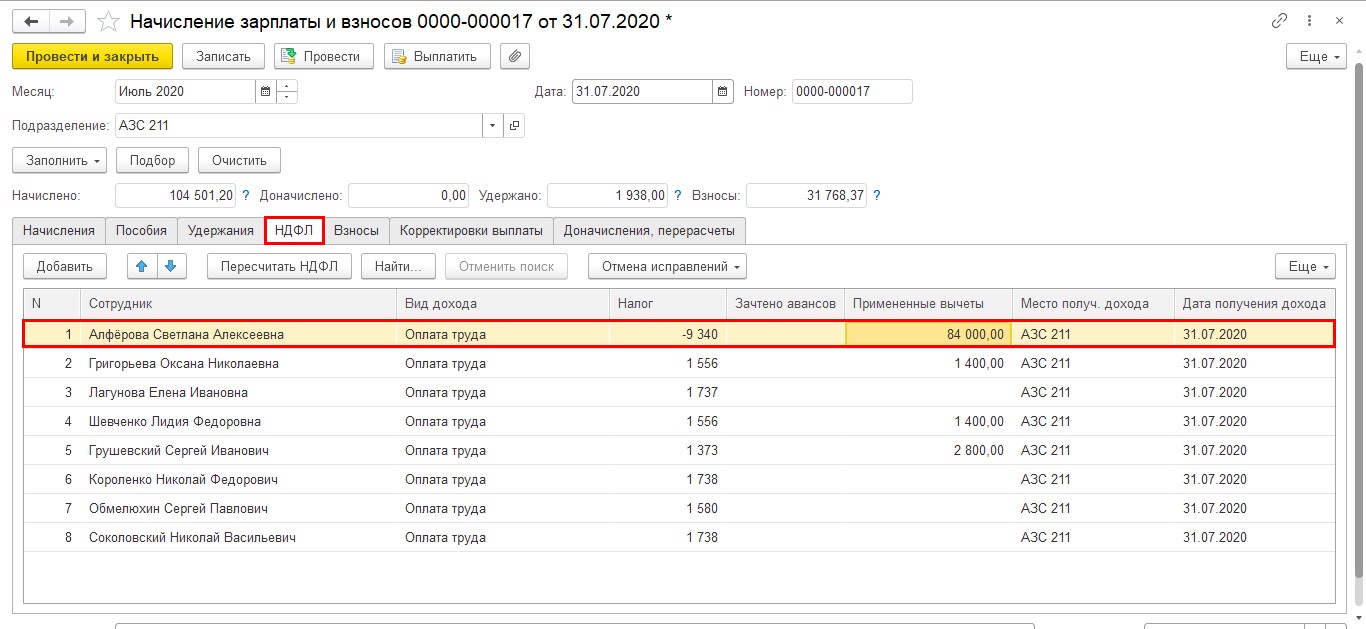Open the Подразделение item form icon
The height and width of the screenshot is (629, 1366).
[514, 126]
